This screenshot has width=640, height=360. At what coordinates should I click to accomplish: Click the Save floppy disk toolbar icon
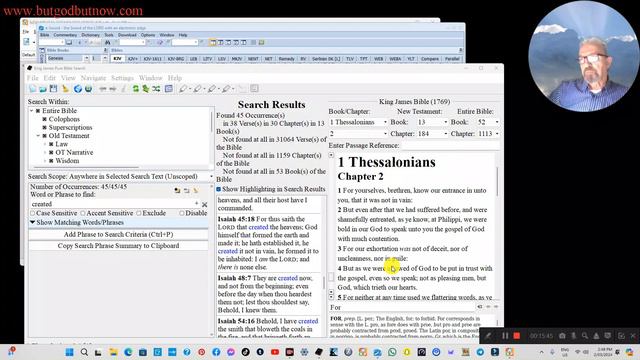click(x=53, y=89)
